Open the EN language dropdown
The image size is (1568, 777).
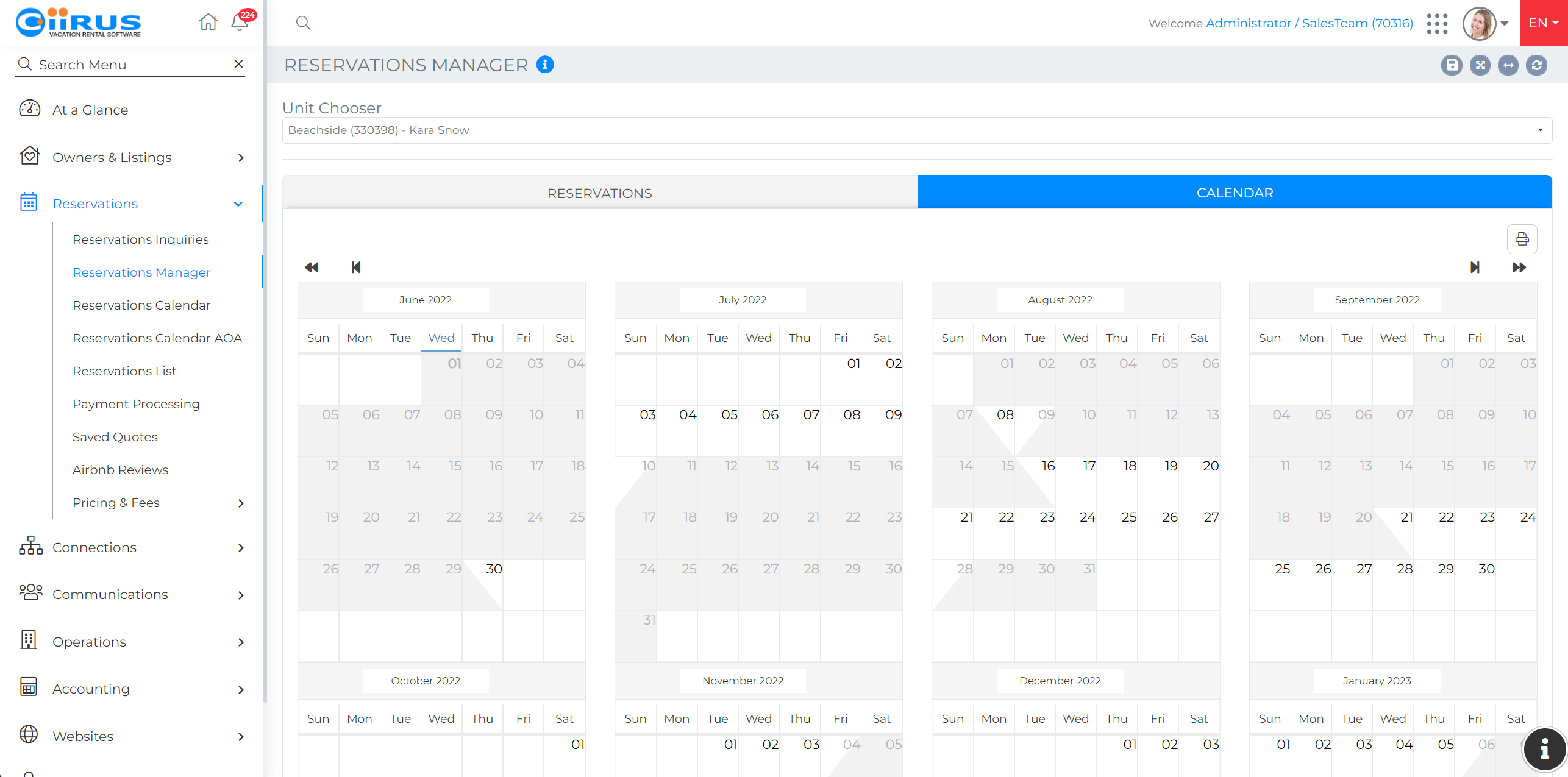pos(1543,23)
